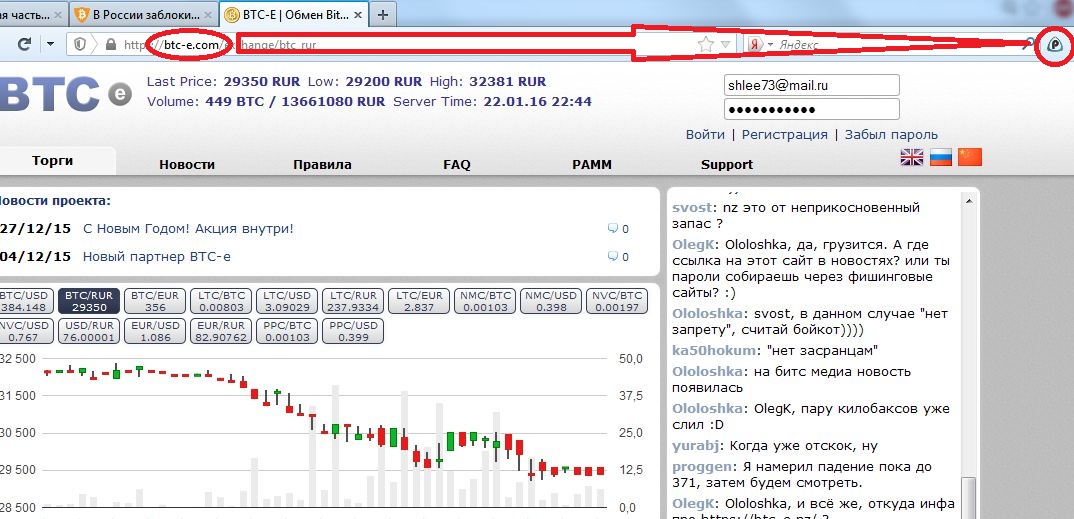Screen dimensions: 1074x519
Task: Switch language with the UK flag
Action: (912, 157)
